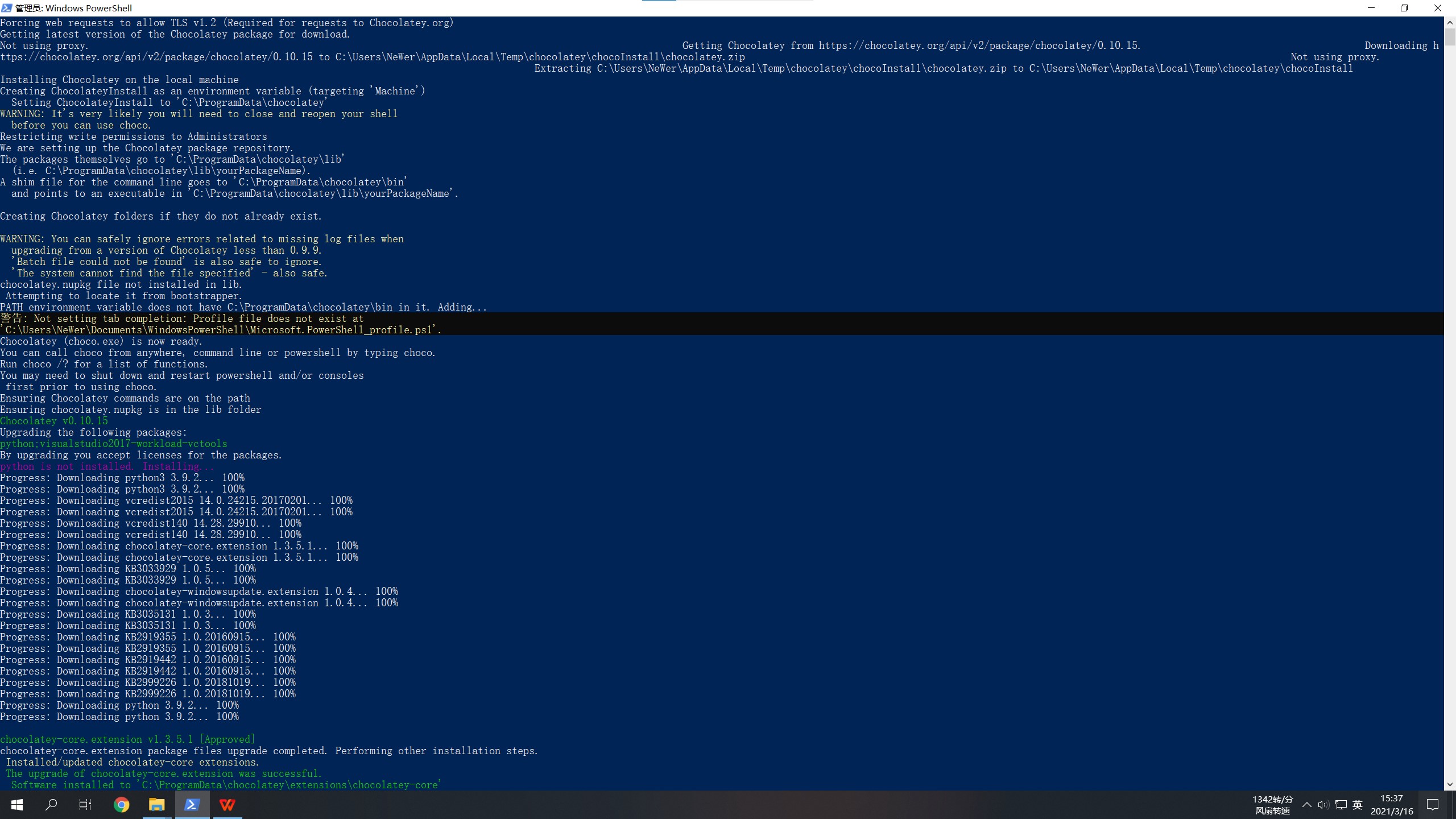Open the WPS Office taskbar icon
Image resolution: width=1456 pixels, height=819 pixels.
(x=227, y=805)
